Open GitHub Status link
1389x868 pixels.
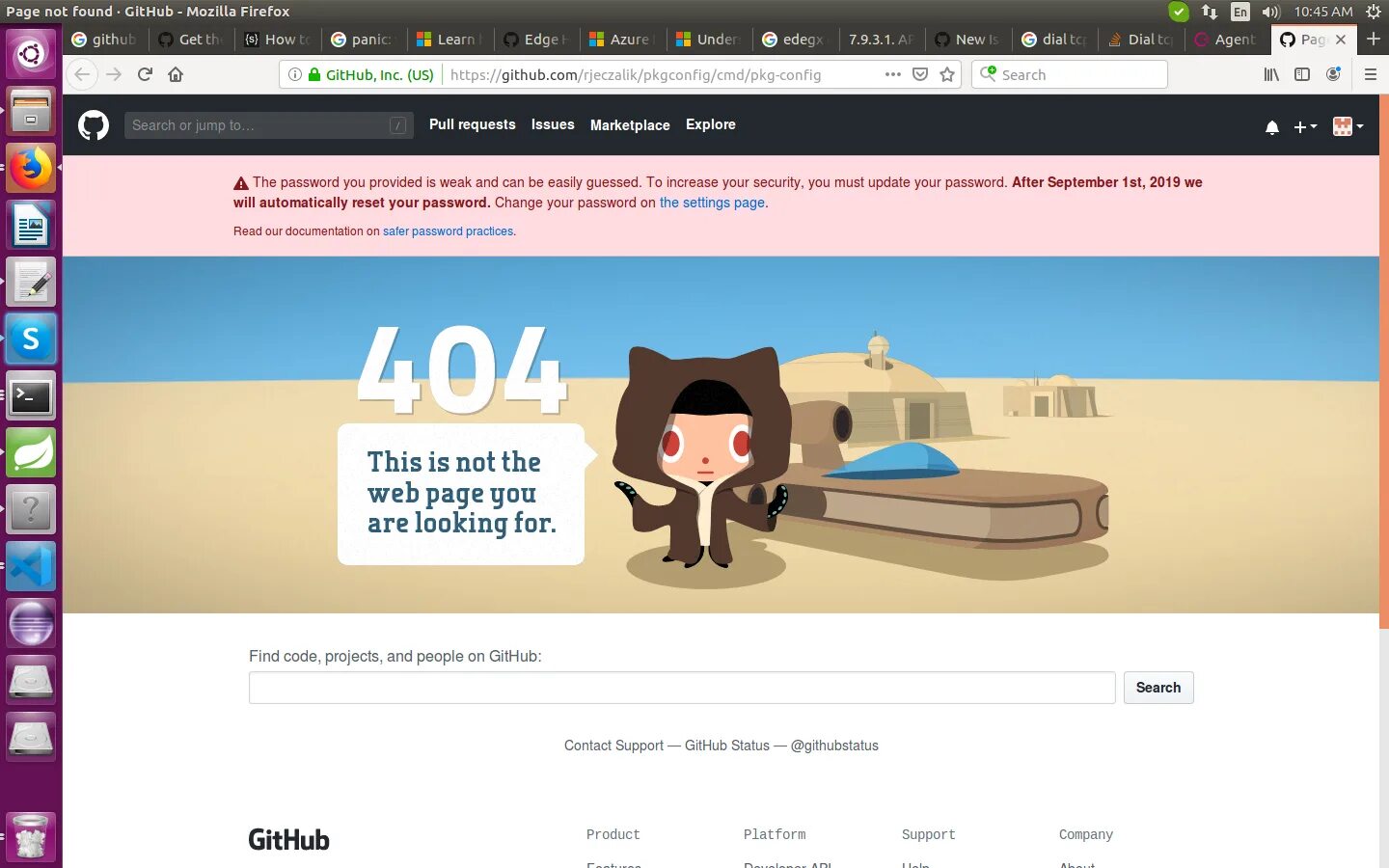(x=727, y=746)
